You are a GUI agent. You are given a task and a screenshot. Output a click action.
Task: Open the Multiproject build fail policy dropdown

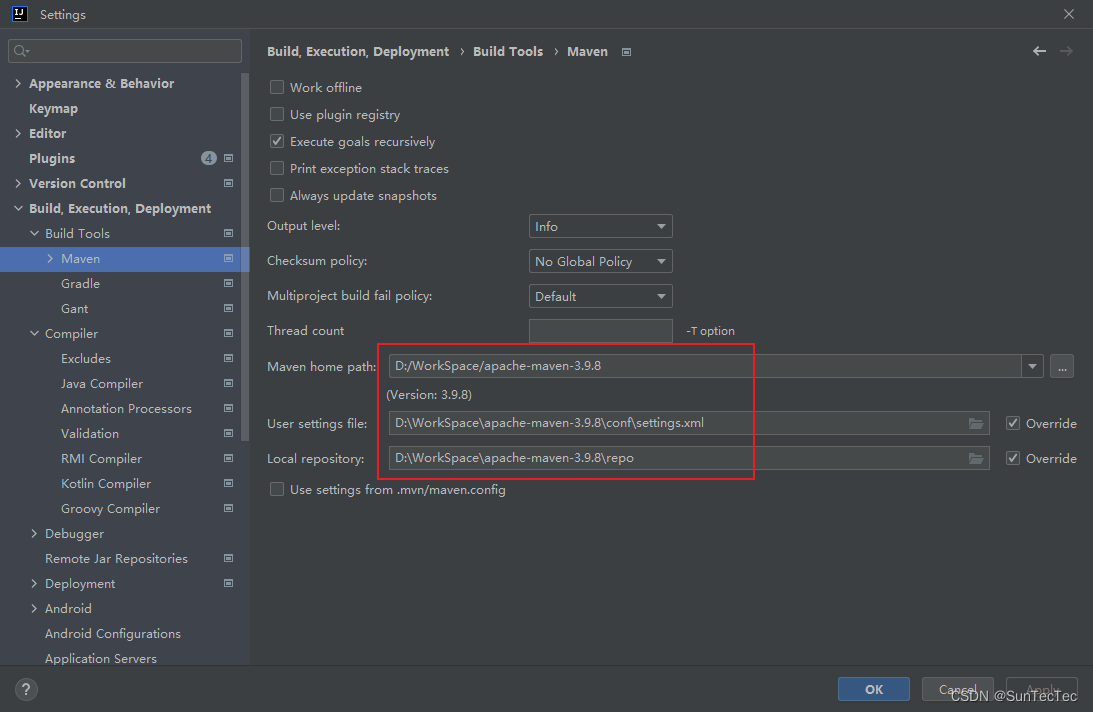(x=600, y=296)
